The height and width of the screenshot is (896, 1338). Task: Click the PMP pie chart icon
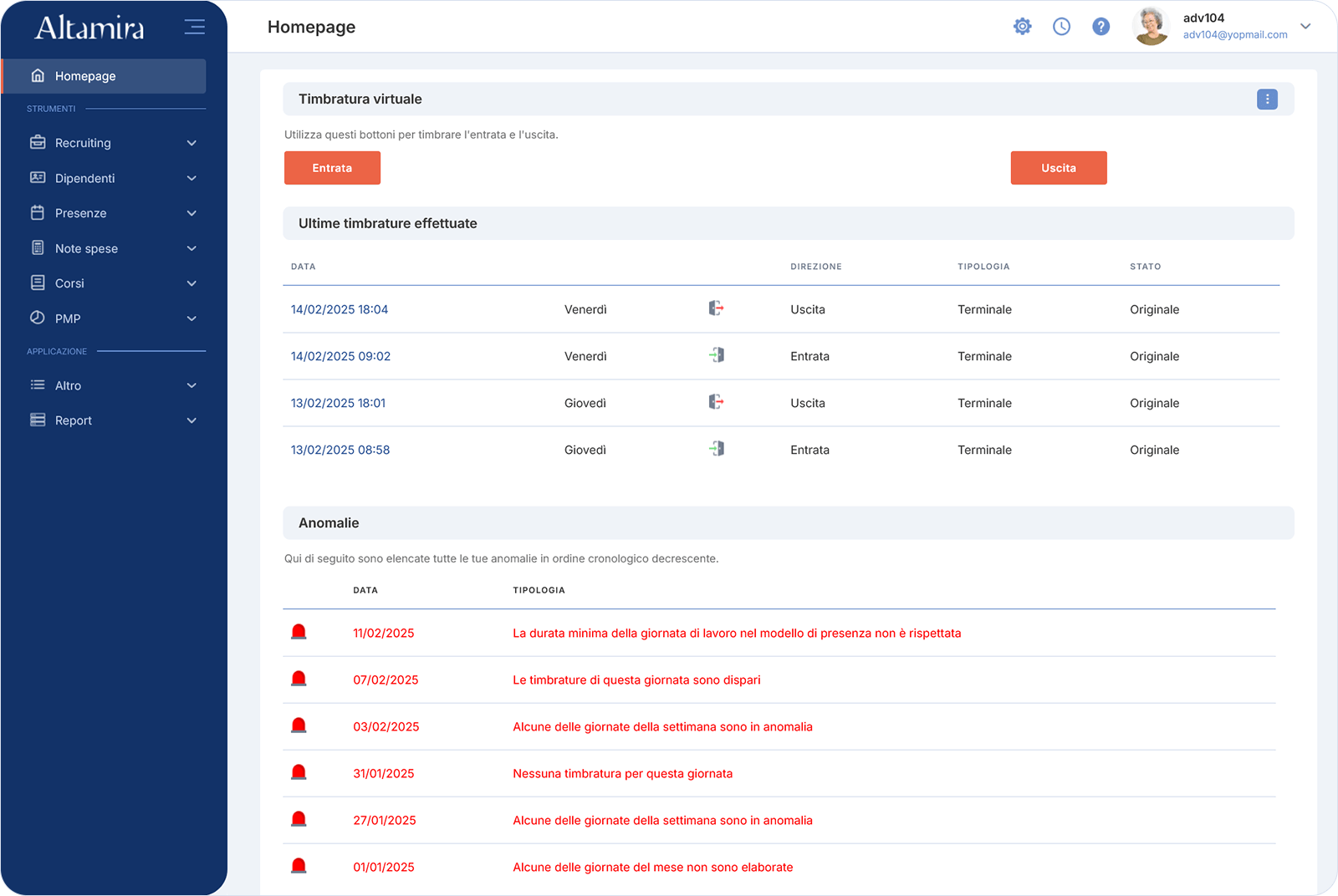pyautogui.click(x=38, y=318)
